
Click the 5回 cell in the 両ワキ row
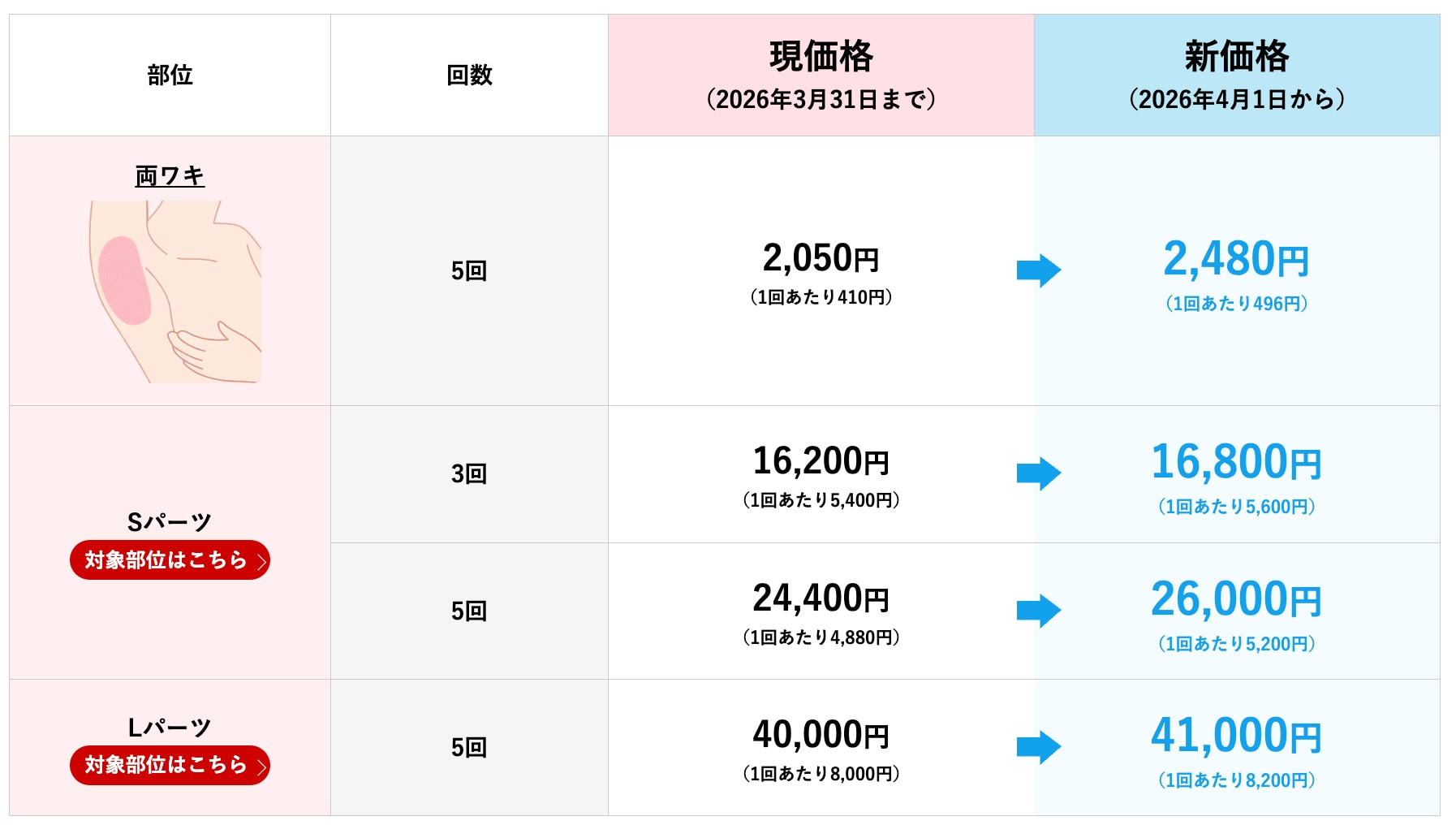[468, 270]
